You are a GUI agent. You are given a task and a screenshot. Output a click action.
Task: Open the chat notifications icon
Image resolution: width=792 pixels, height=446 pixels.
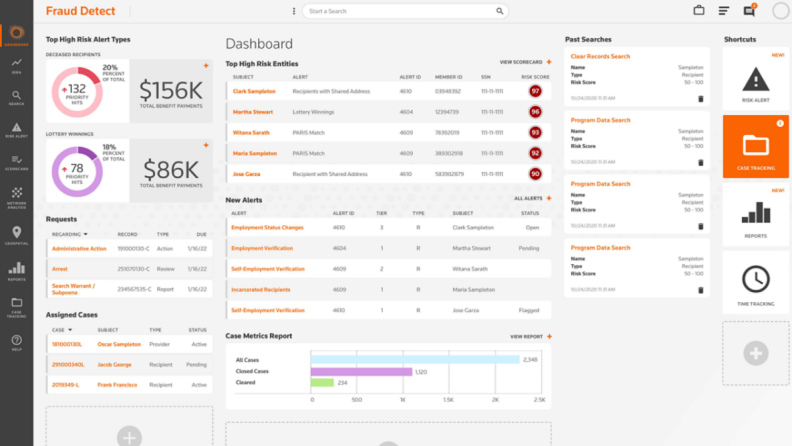point(749,11)
